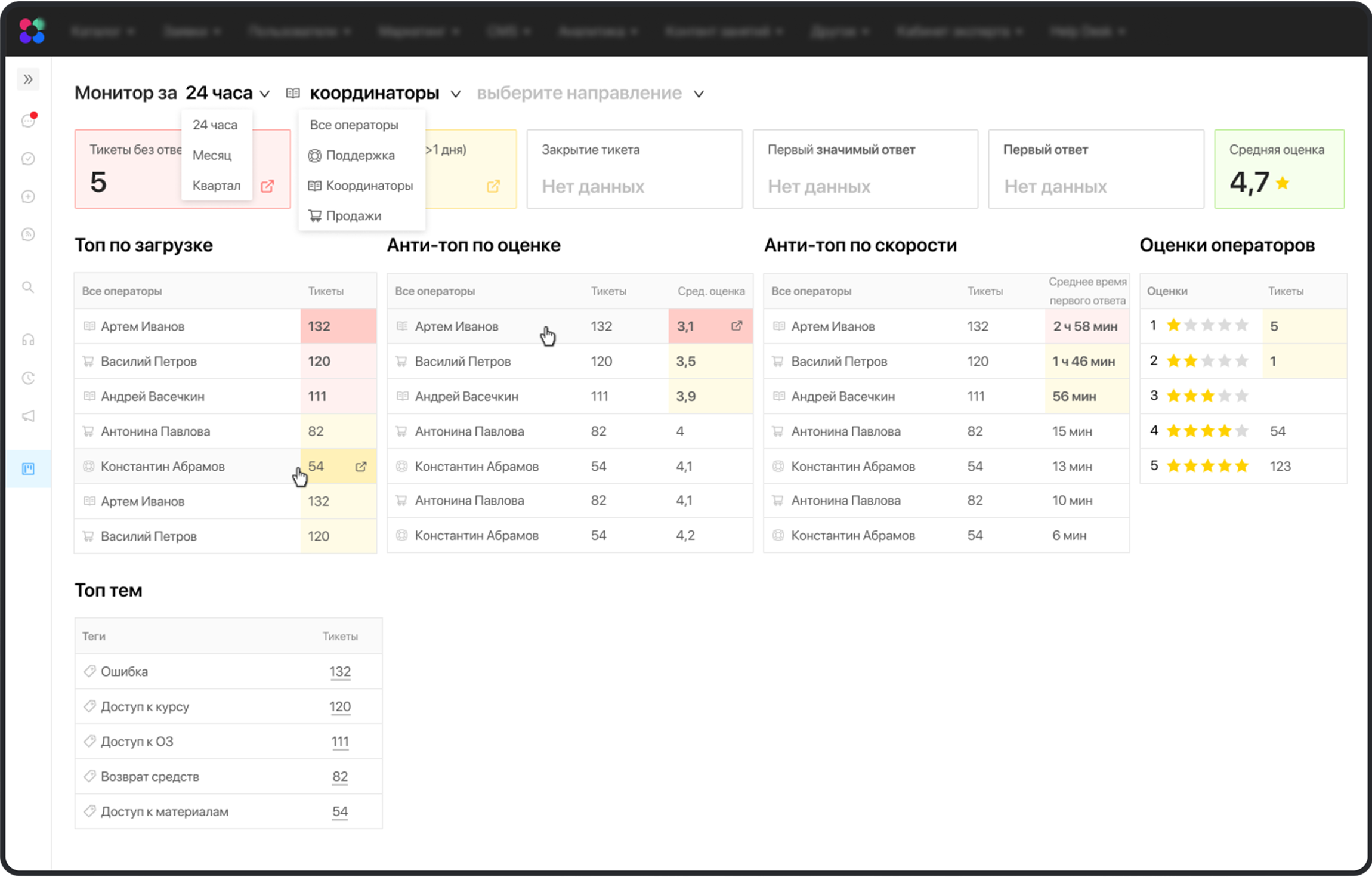Open chat icon with red notification dot
This screenshot has width=1372, height=877.
(29, 120)
